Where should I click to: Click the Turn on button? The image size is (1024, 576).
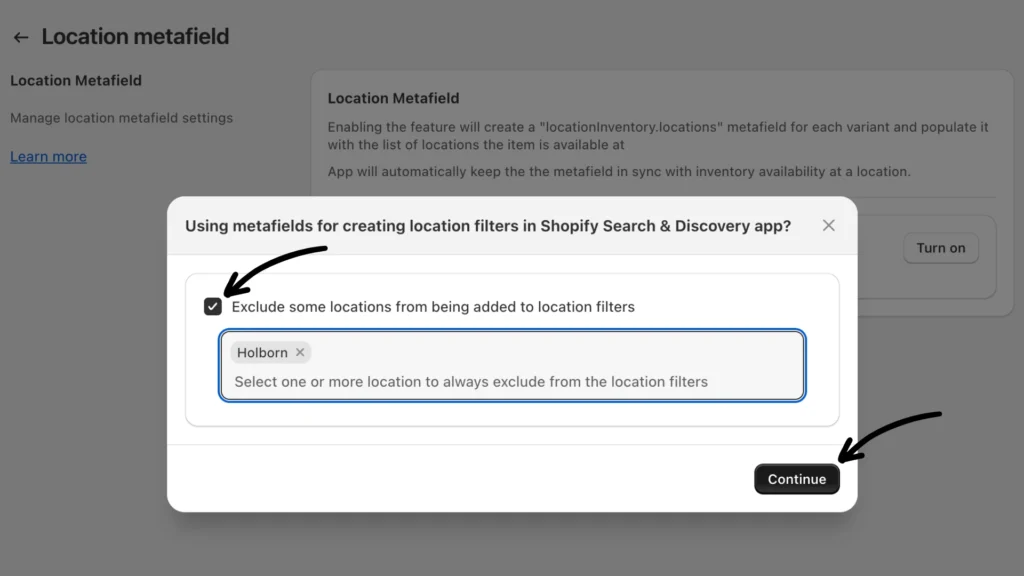tap(940, 248)
